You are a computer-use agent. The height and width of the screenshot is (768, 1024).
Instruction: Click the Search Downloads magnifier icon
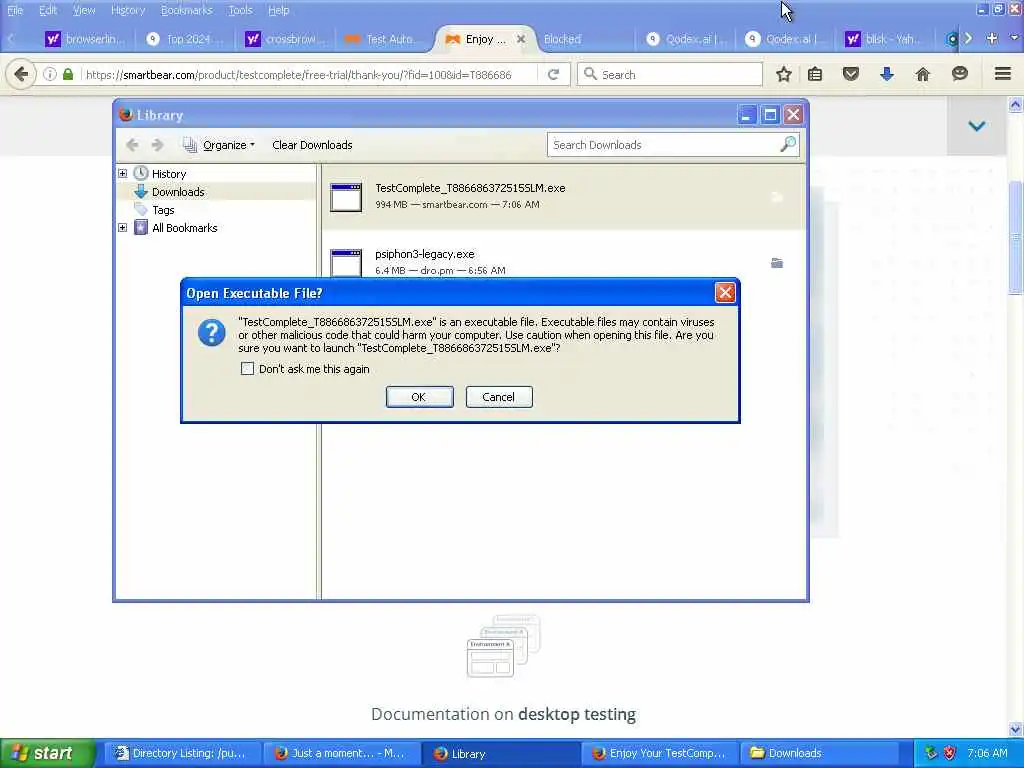[x=788, y=144]
